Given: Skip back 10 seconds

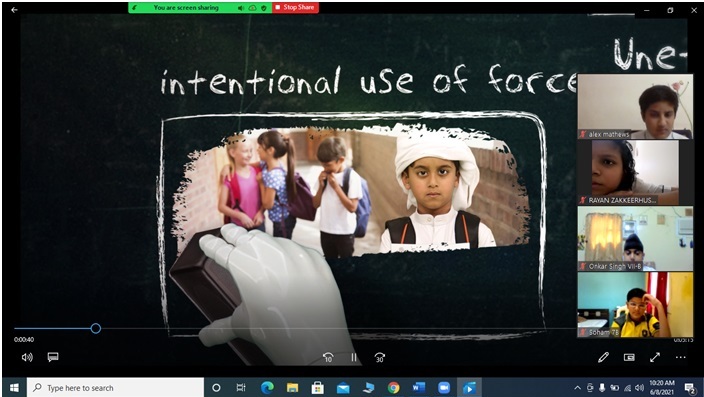Looking at the screenshot, I should [328, 357].
